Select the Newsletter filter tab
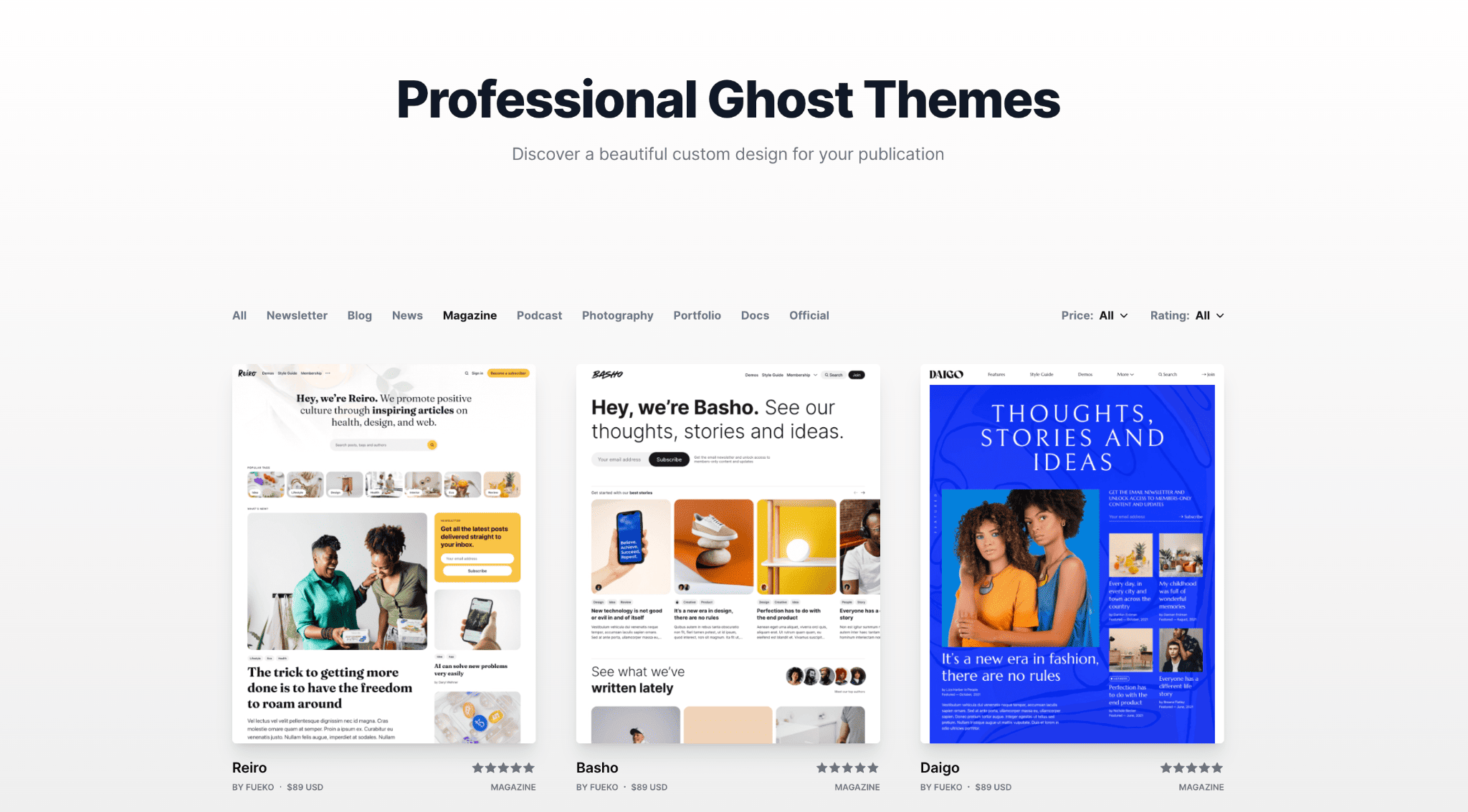Screen dimensions: 1468x812 [296, 315]
